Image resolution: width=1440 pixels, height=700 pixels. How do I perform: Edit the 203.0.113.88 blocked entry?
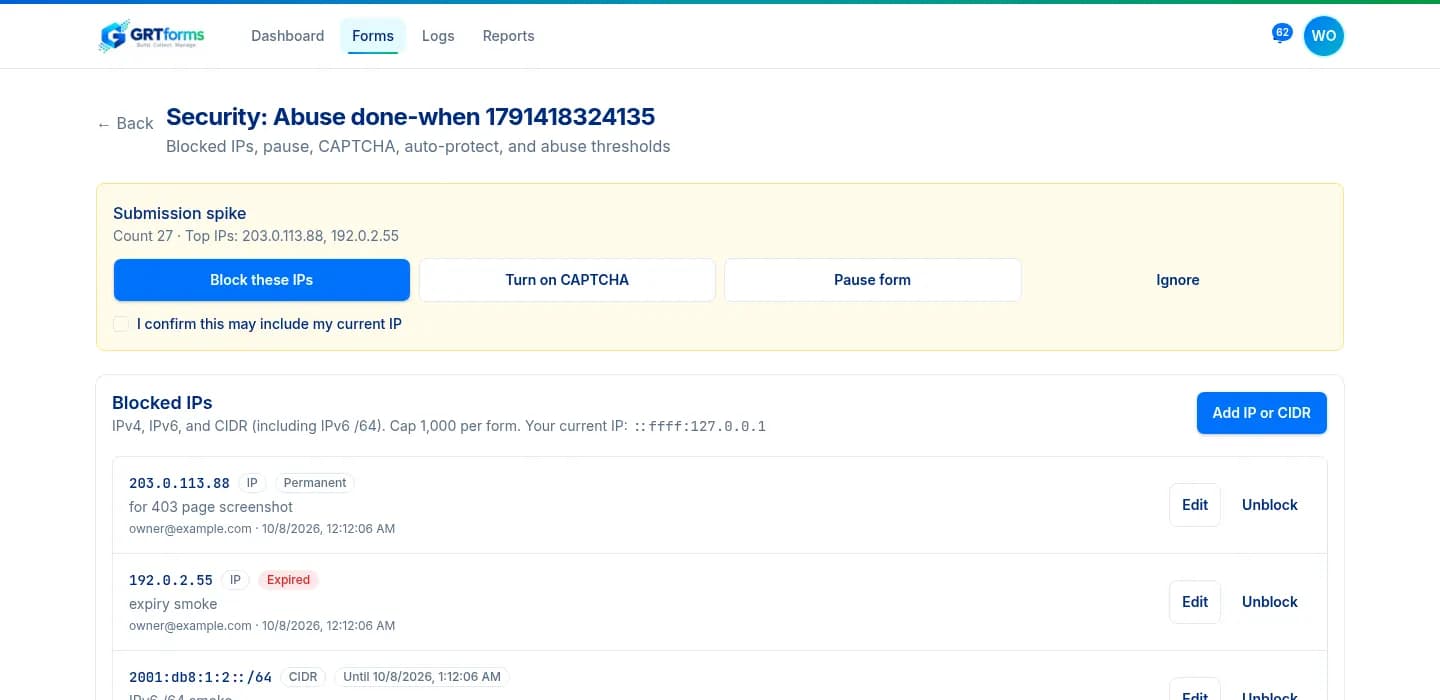(x=1195, y=505)
